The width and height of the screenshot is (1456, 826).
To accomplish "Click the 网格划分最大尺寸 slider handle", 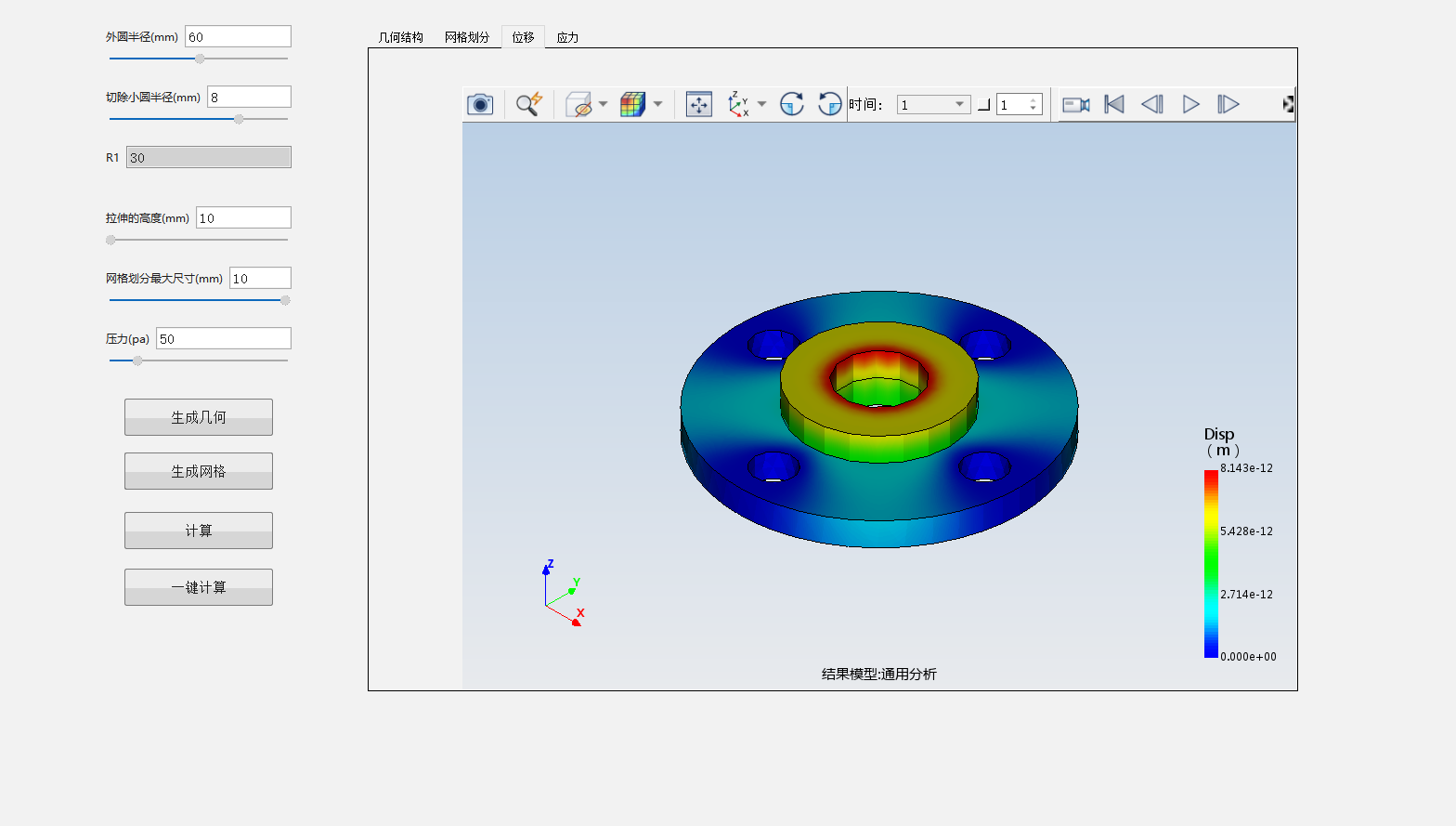I will pyautogui.click(x=285, y=300).
